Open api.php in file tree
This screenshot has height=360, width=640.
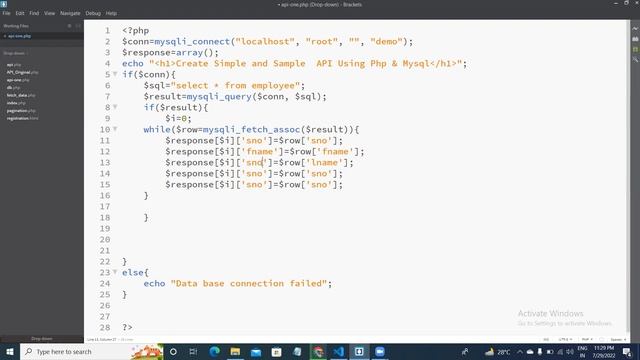[x=13, y=64]
